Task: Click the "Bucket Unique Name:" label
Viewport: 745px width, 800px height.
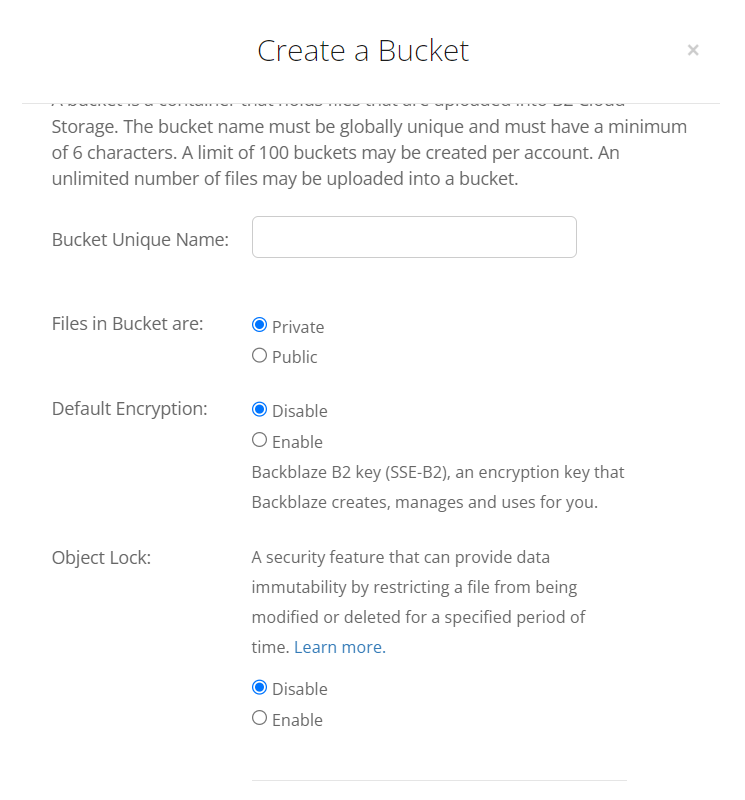Action: coord(140,240)
